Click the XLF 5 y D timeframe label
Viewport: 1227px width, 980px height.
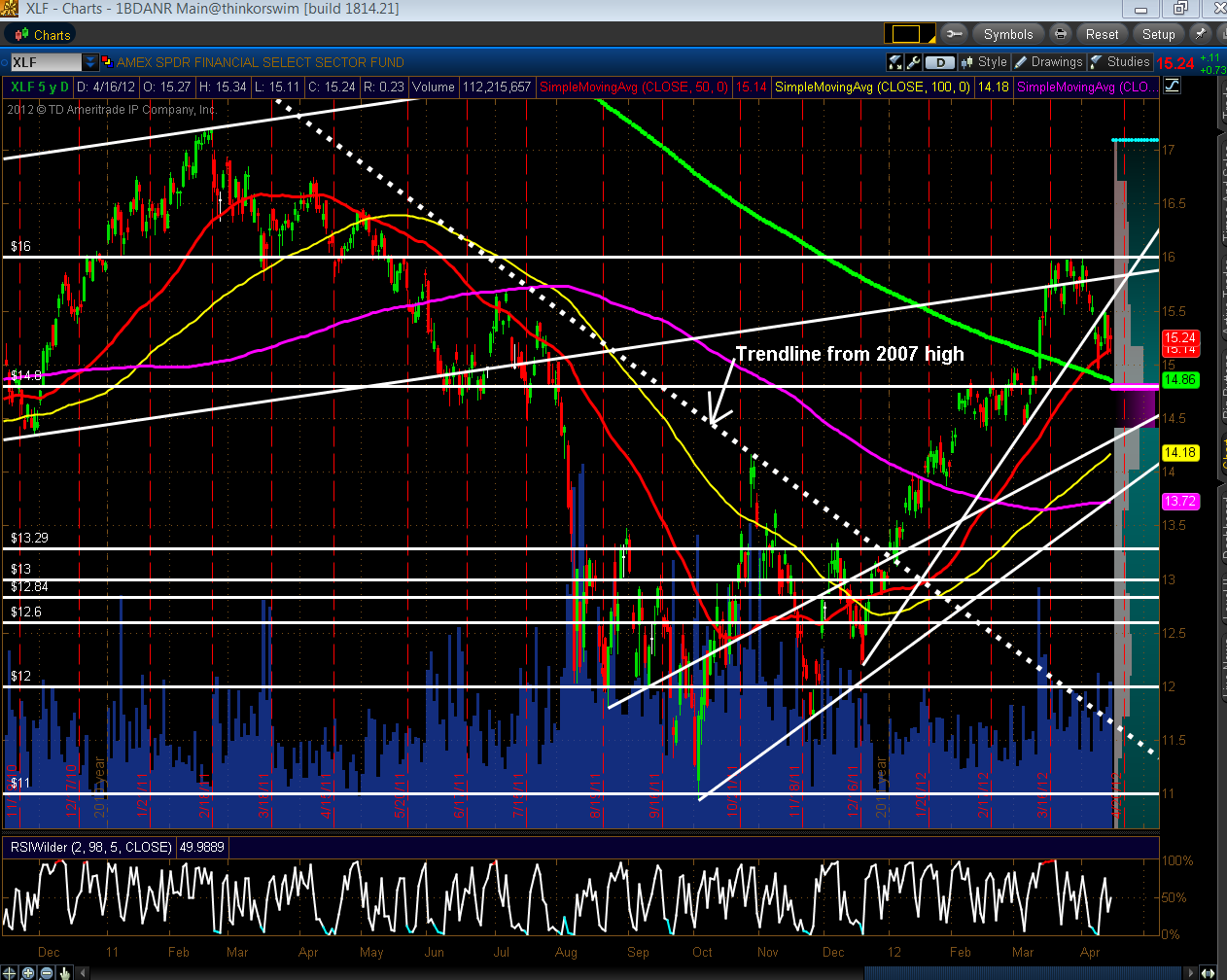[x=40, y=87]
